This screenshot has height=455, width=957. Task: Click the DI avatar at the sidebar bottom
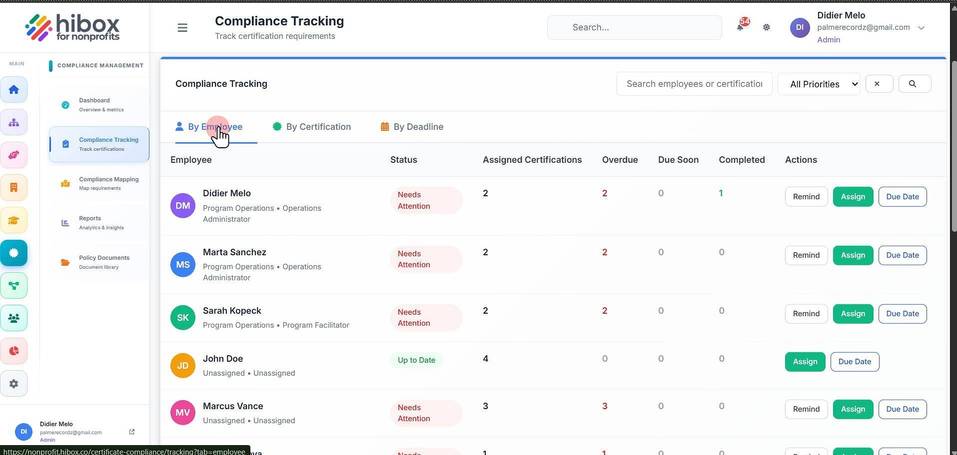coord(23,432)
